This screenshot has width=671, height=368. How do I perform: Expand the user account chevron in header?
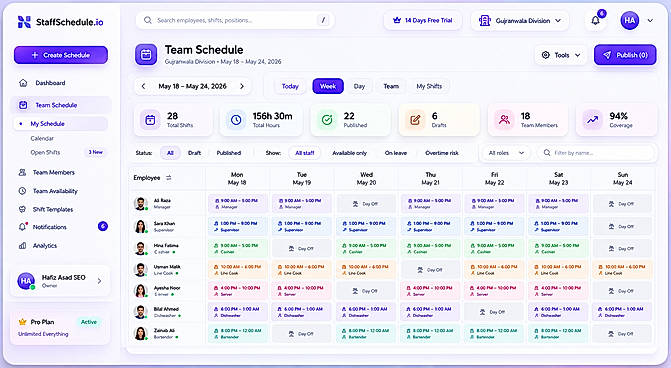(x=650, y=21)
